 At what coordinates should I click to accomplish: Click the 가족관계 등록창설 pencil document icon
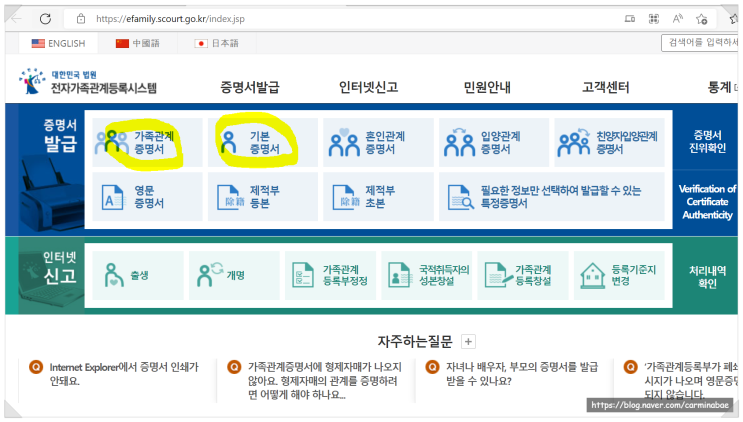click(x=498, y=275)
